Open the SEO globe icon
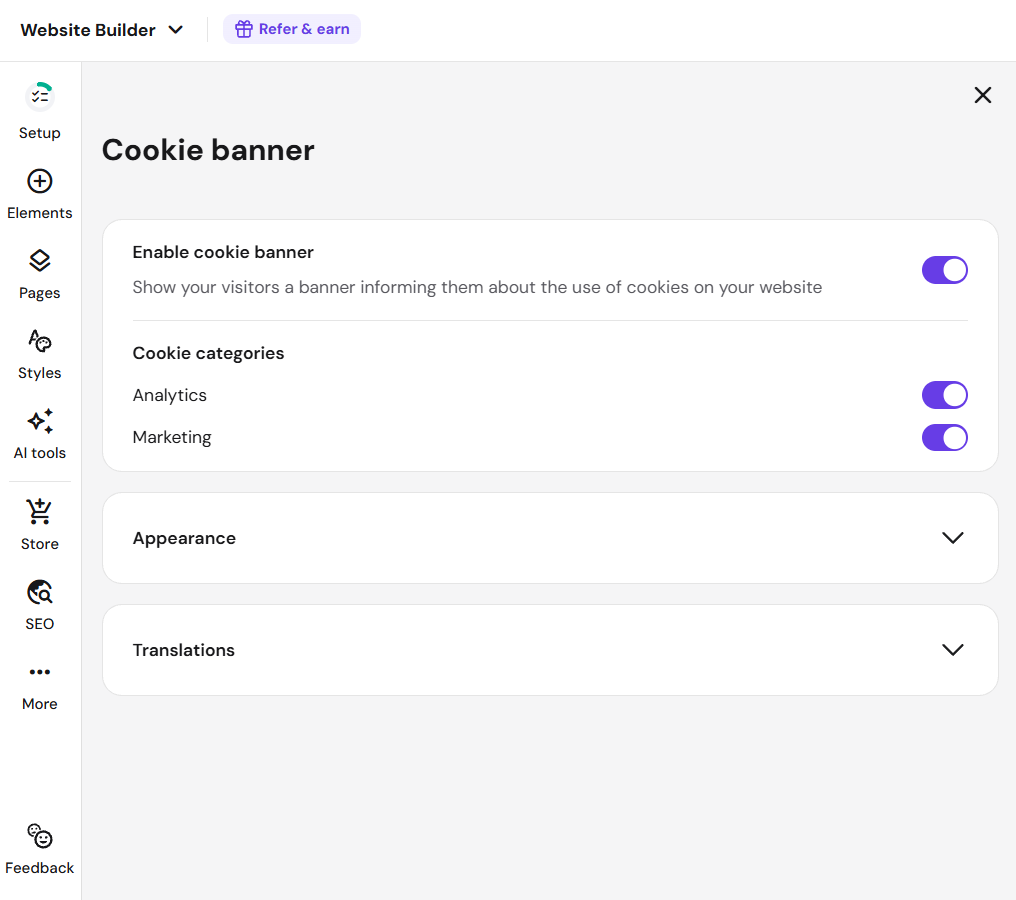The width and height of the screenshot is (1016, 900). click(40, 592)
